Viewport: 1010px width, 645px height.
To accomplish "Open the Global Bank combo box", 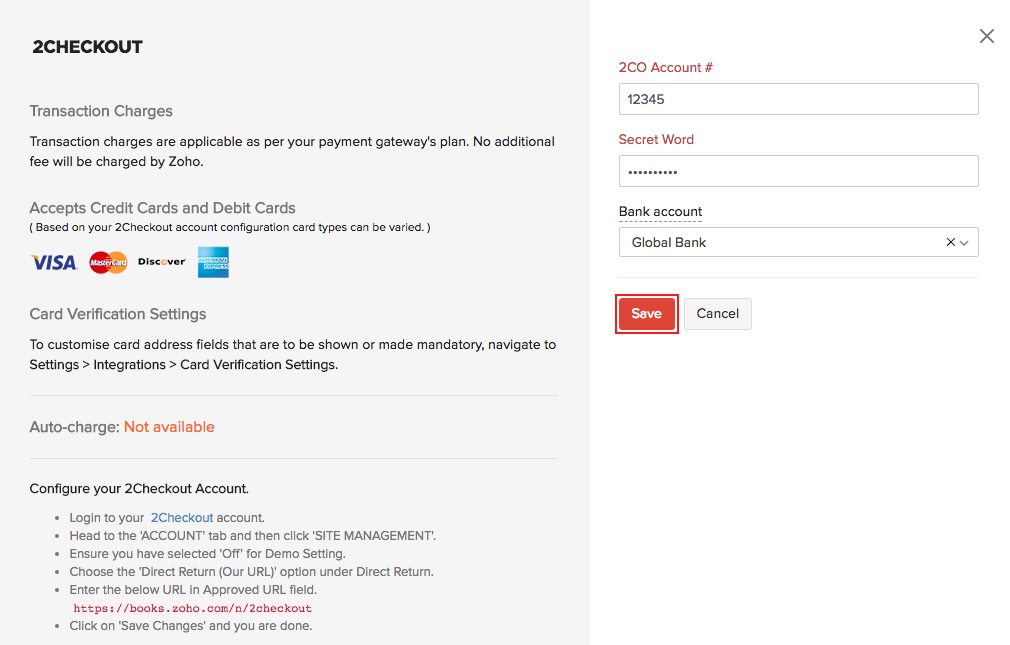I will 780,242.
